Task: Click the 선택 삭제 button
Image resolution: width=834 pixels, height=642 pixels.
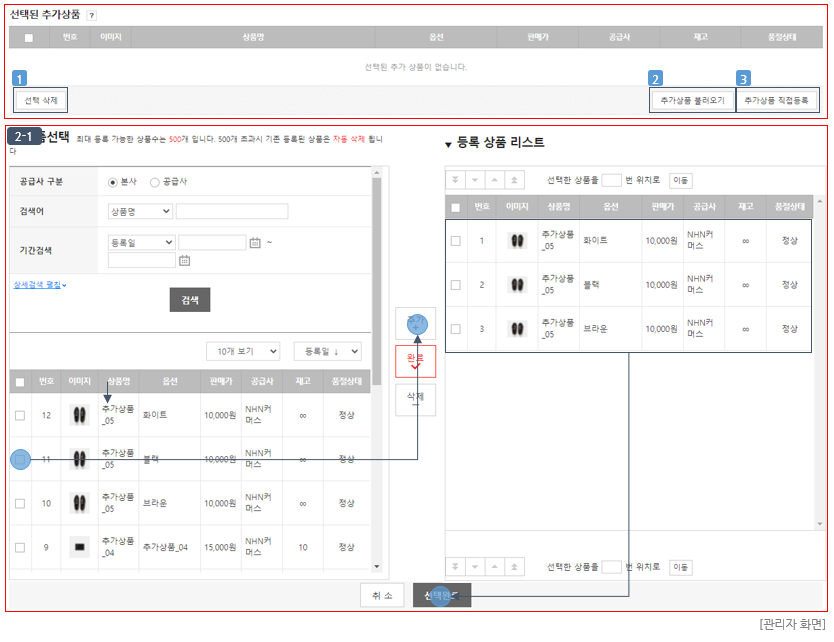Action: click(x=40, y=100)
